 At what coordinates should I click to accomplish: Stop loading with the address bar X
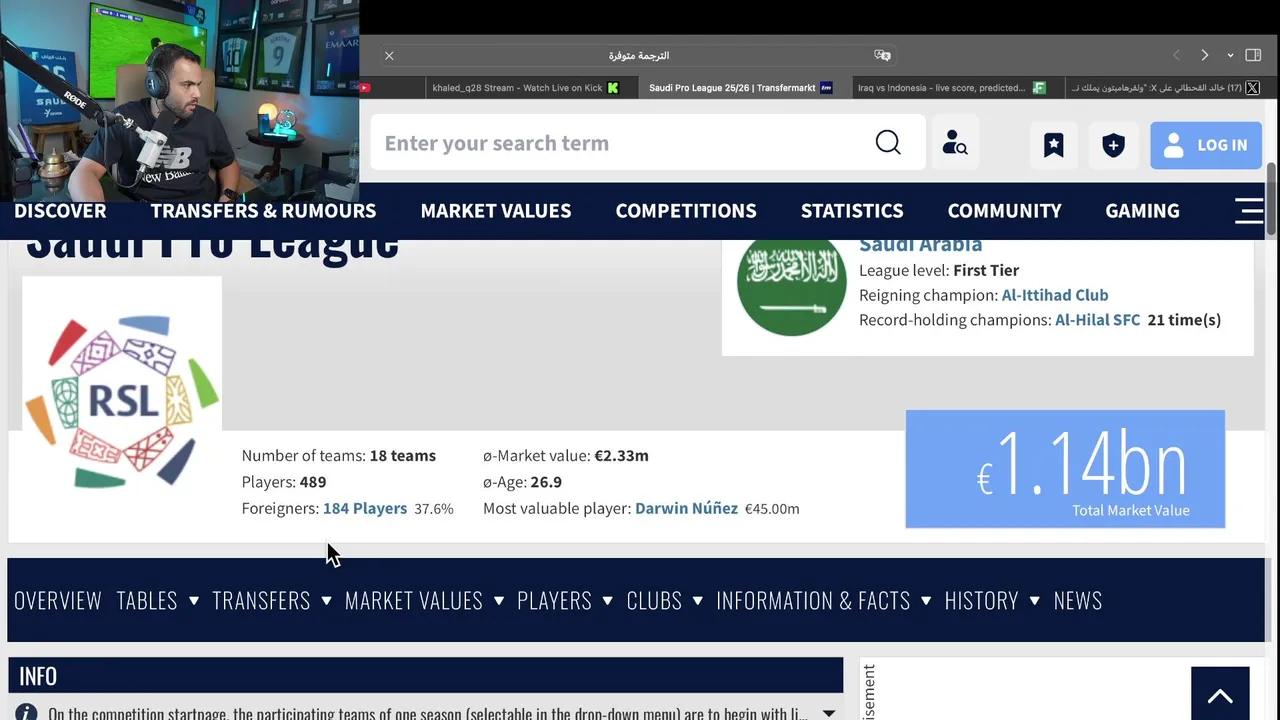tap(389, 56)
